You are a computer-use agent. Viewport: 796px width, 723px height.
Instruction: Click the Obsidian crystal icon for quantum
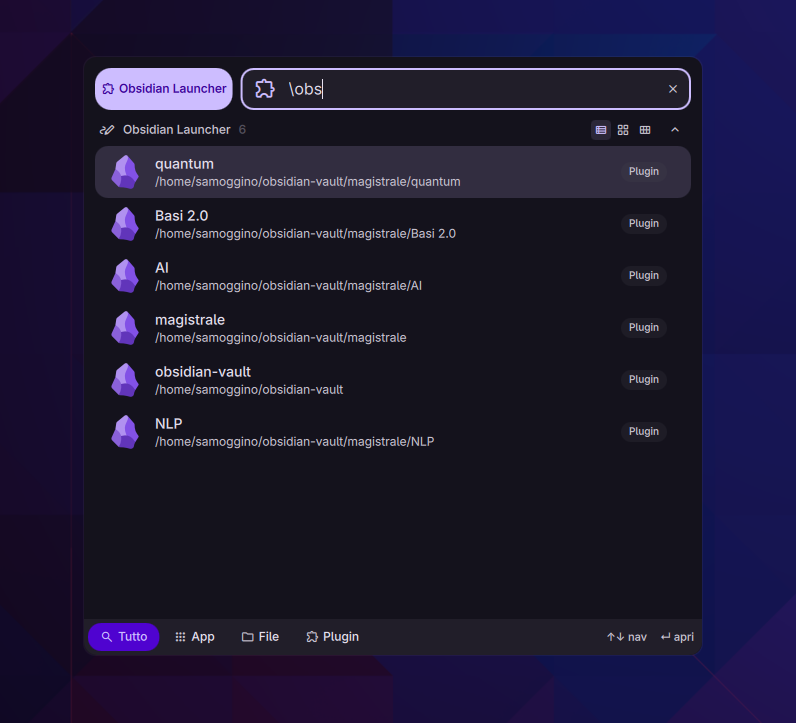pos(125,172)
